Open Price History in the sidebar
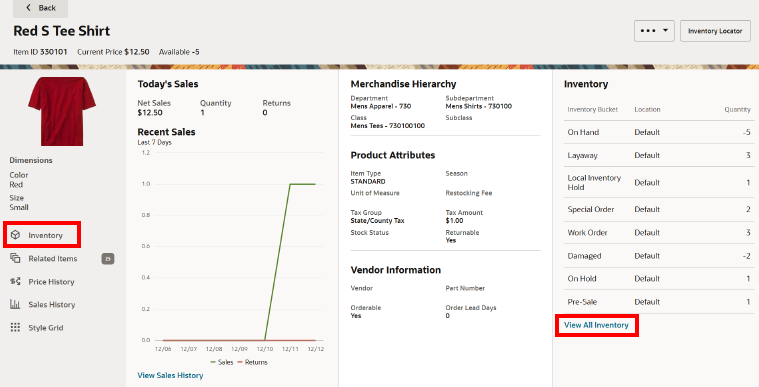This screenshot has width=759, height=387. click(x=51, y=282)
